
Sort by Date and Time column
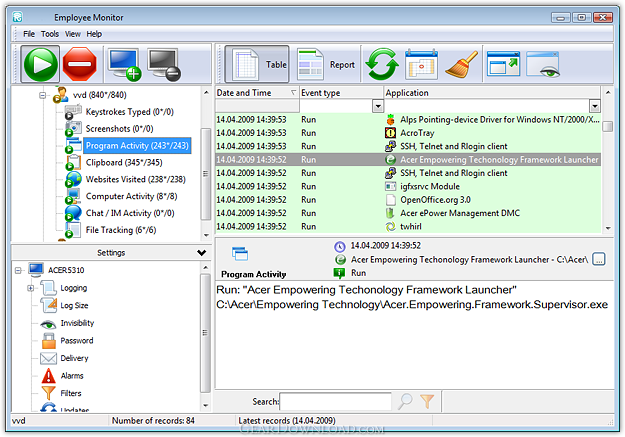click(257, 93)
